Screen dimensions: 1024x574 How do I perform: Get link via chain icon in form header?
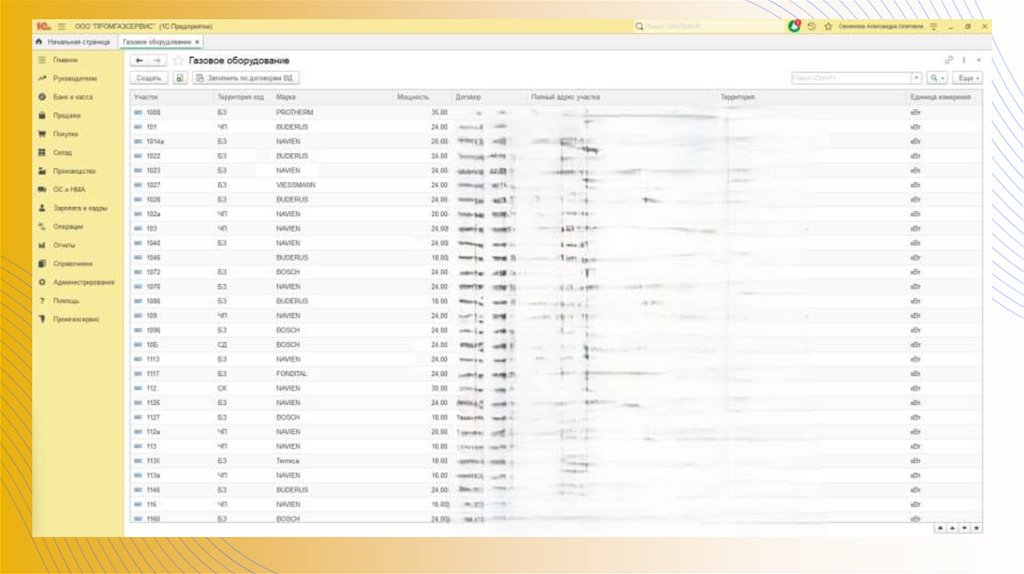click(949, 60)
